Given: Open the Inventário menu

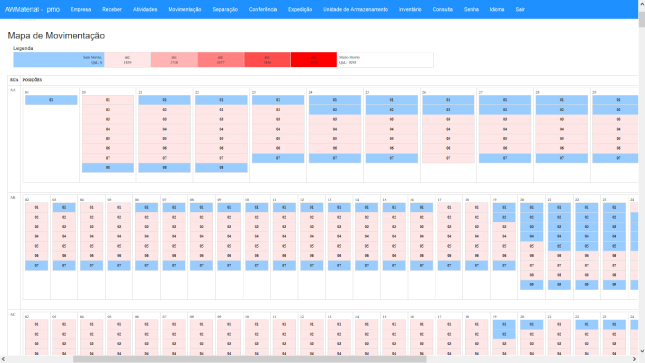Looking at the screenshot, I should click(410, 9).
